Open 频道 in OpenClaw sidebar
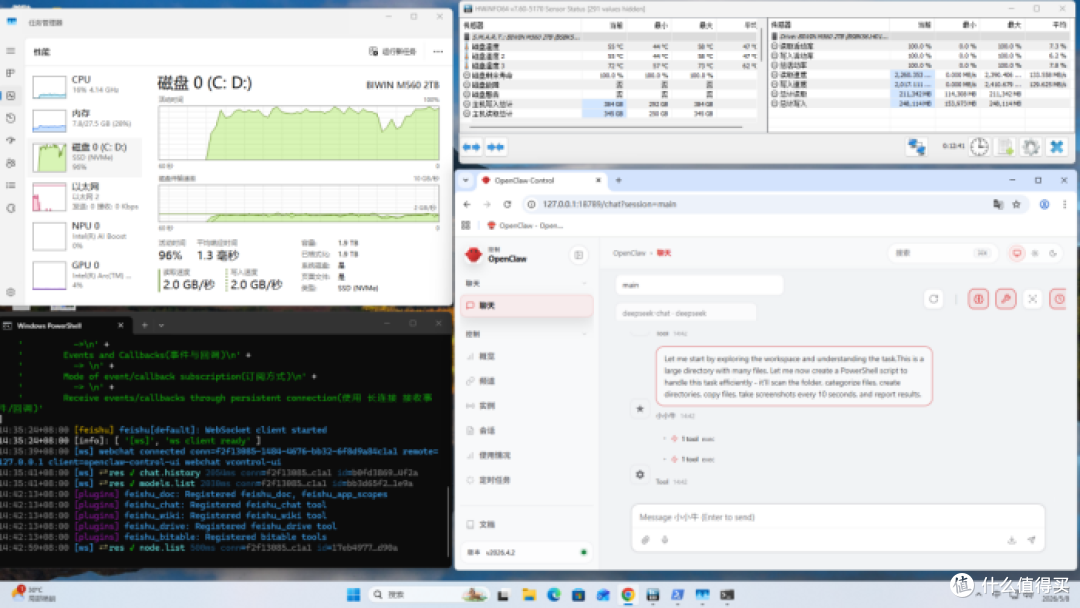Screen dimensions: 1080x608 point(527,381)
